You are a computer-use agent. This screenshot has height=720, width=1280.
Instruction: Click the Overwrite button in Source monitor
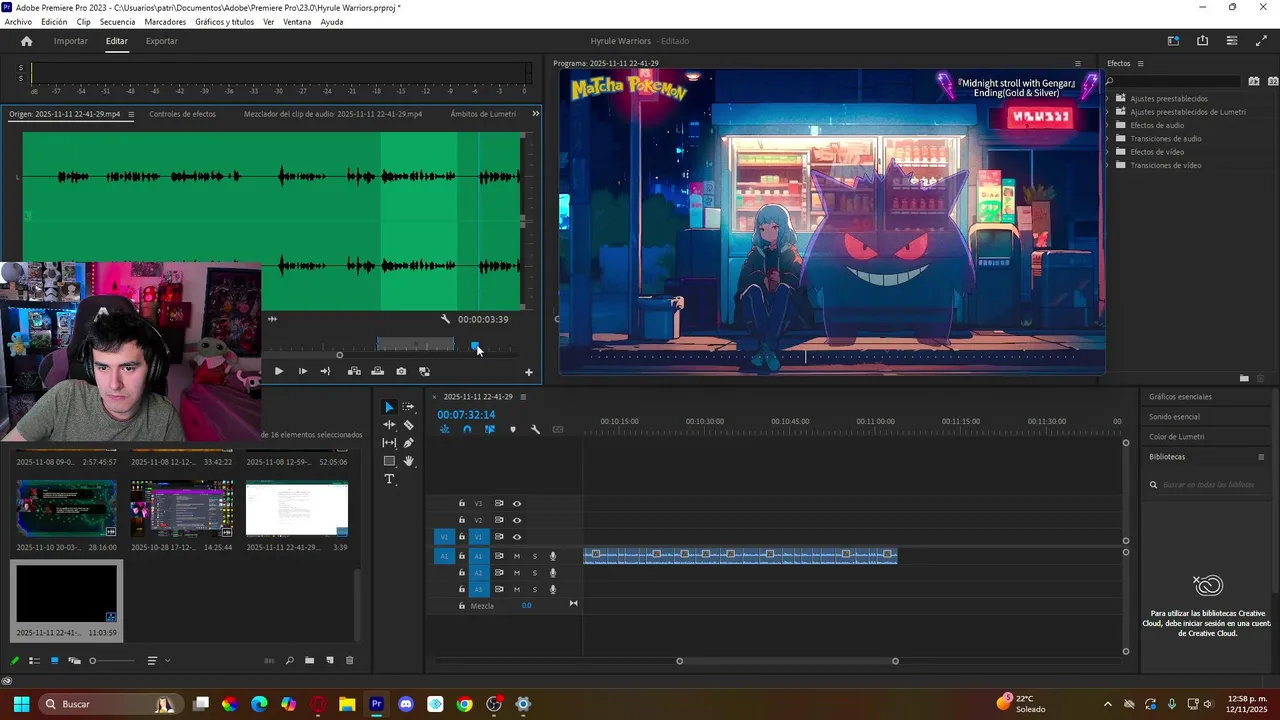click(377, 372)
